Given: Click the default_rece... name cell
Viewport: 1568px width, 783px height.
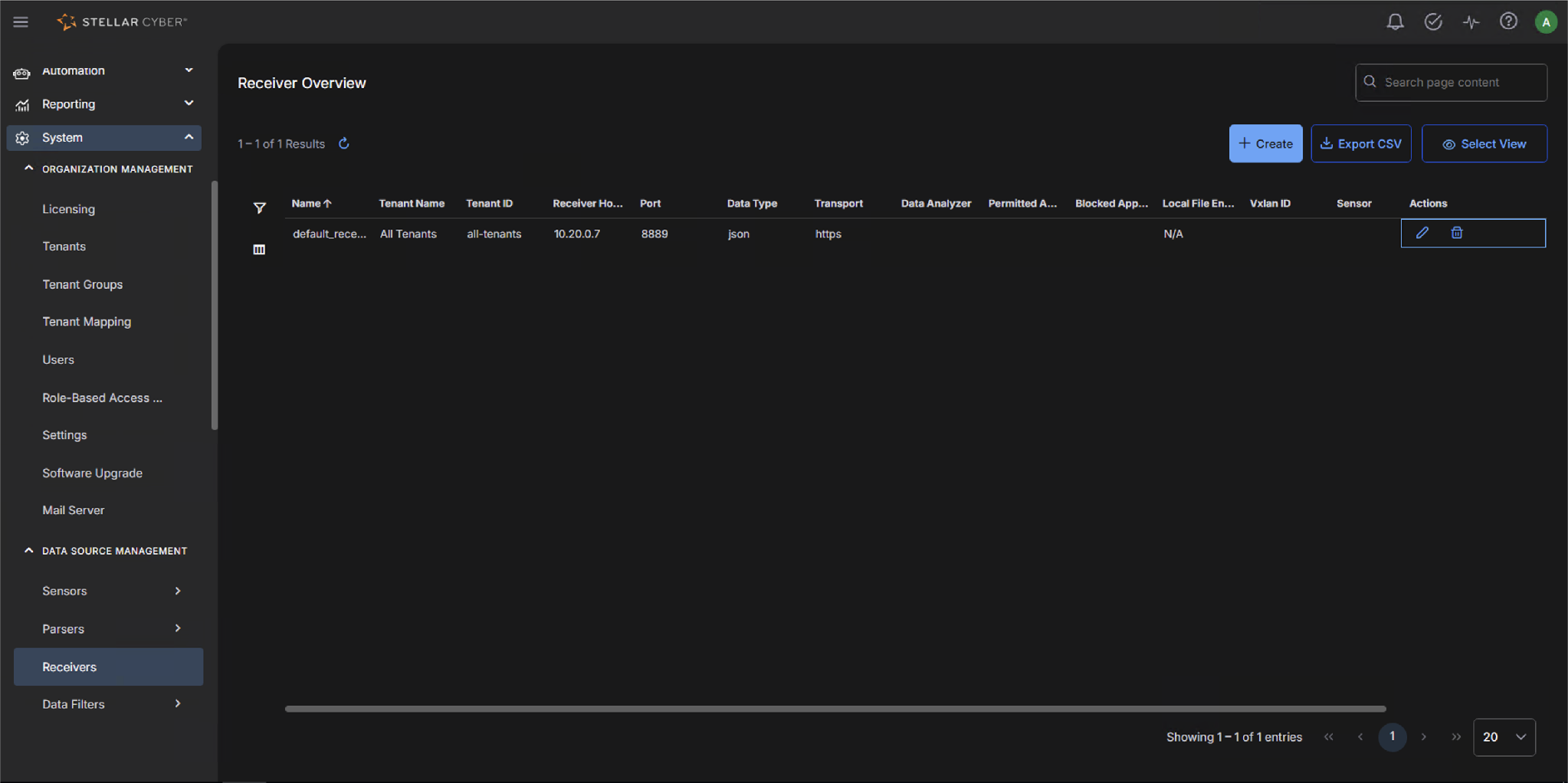Looking at the screenshot, I should pyautogui.click(x=330, y=234).
